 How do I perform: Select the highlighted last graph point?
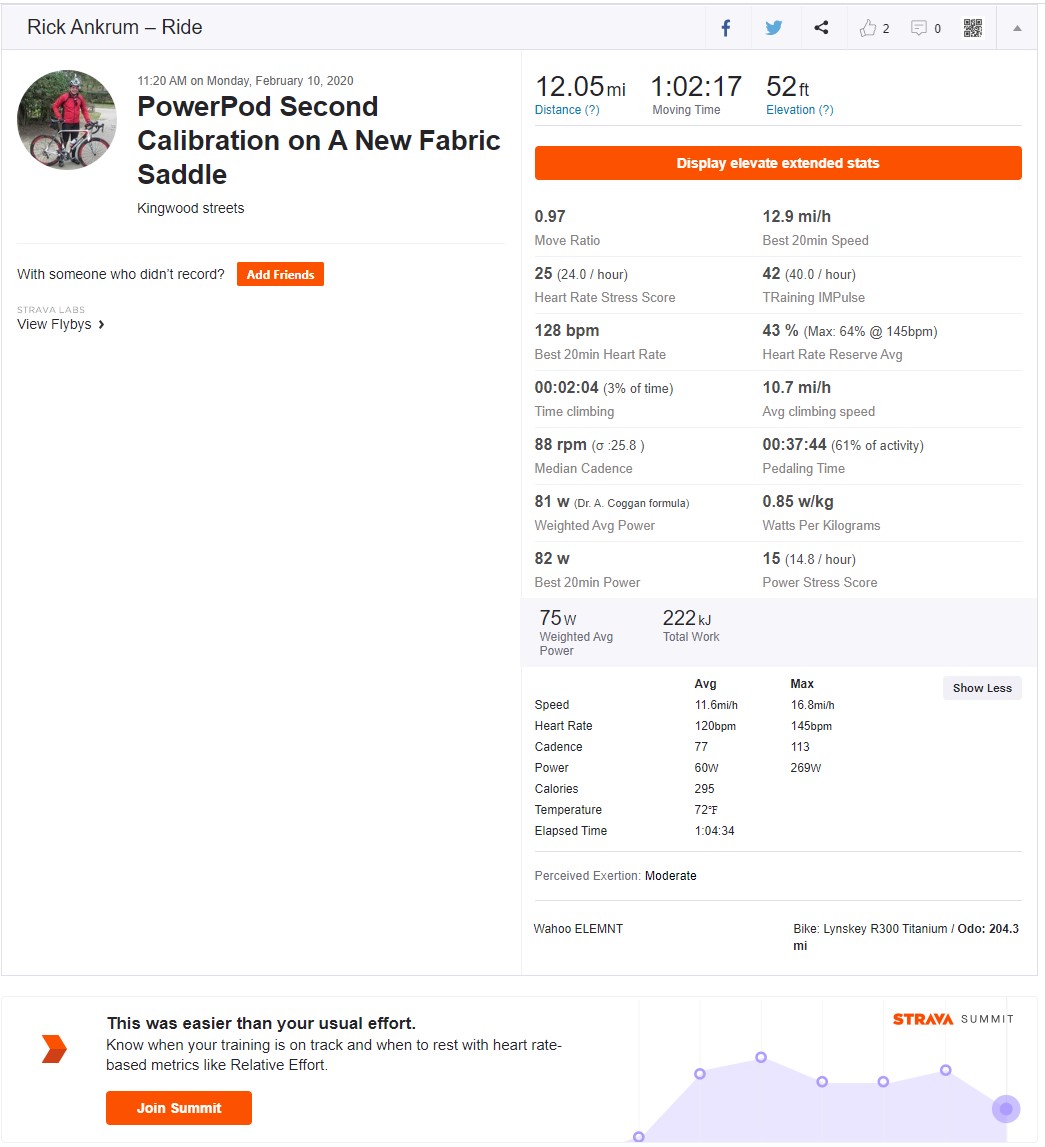click(x=1006, y=1109)
